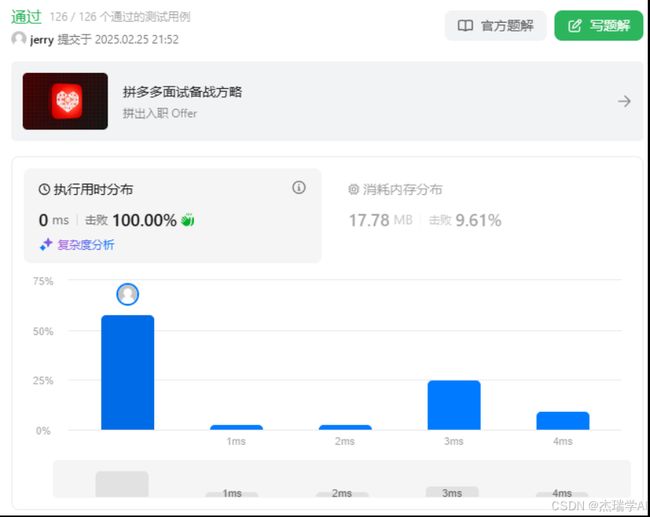Click the 拼出入职 Offer subtitle

160,113
